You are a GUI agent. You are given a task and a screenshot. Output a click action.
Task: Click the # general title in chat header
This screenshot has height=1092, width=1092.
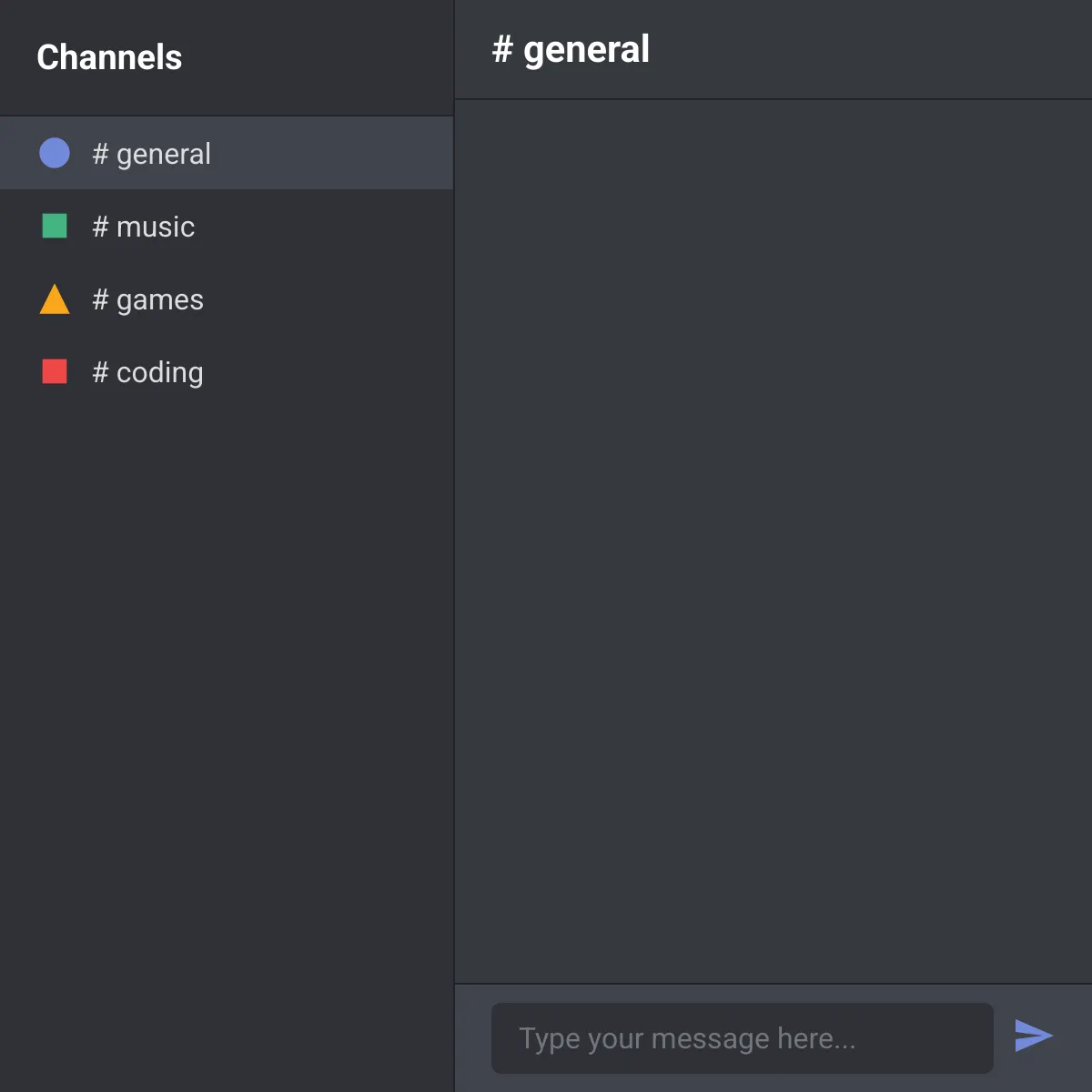click(x=571, y=49)
